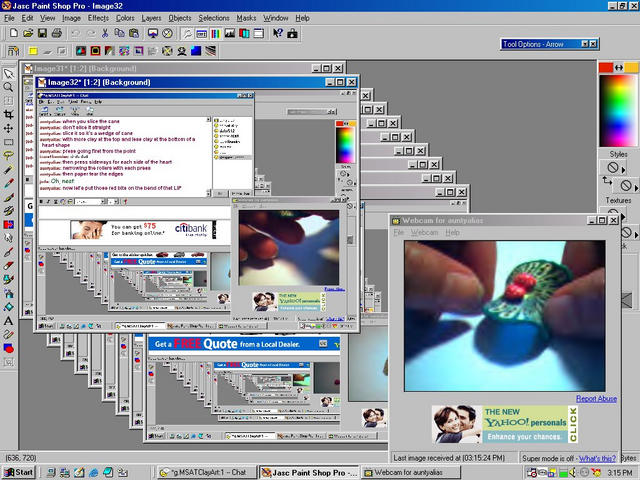Select the Paint Brush tool

point(9,197)
